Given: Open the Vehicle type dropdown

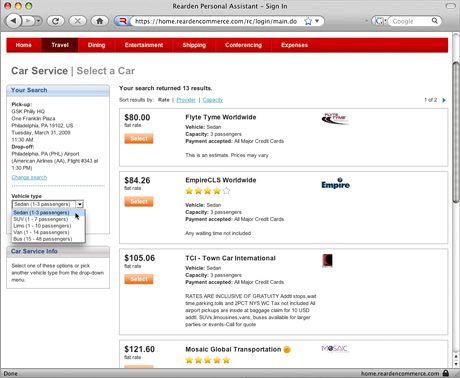Looking at the screenshot, I should pyautogui.click(x=48, y=204).
